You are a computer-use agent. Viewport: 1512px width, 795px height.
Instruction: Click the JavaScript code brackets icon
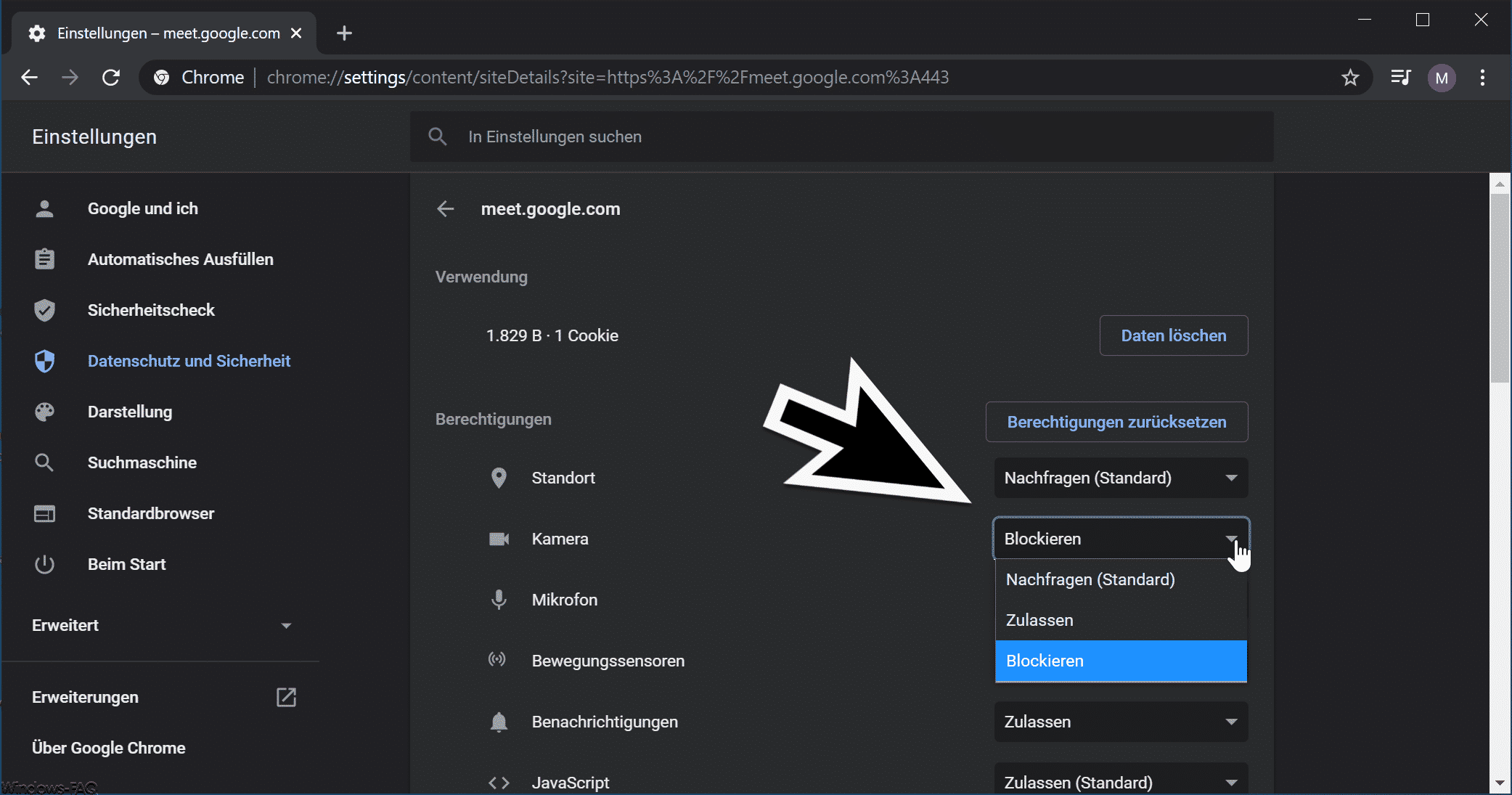(x=499, y=783)
